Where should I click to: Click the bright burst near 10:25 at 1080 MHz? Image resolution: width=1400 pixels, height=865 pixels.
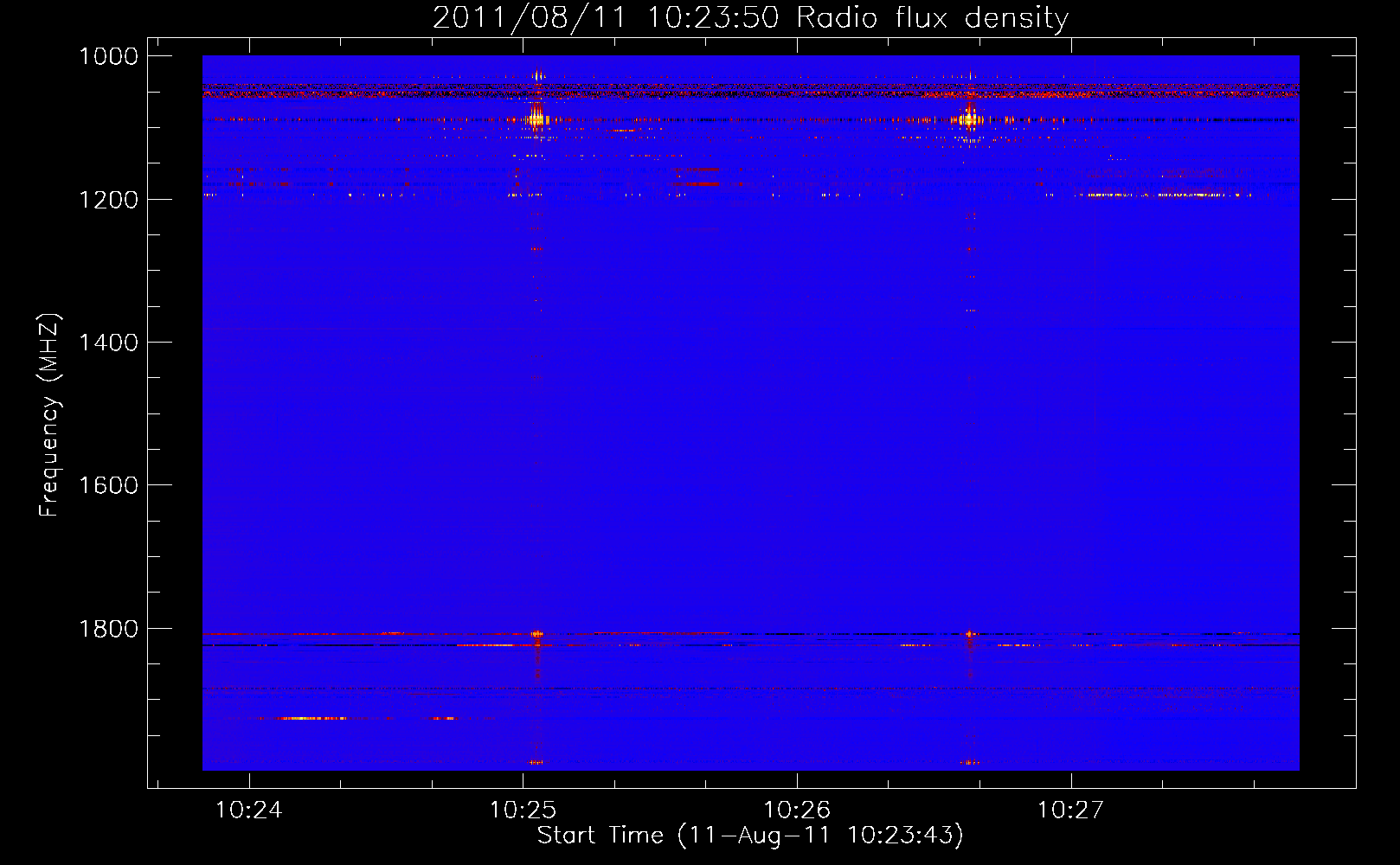click(537, 115)
